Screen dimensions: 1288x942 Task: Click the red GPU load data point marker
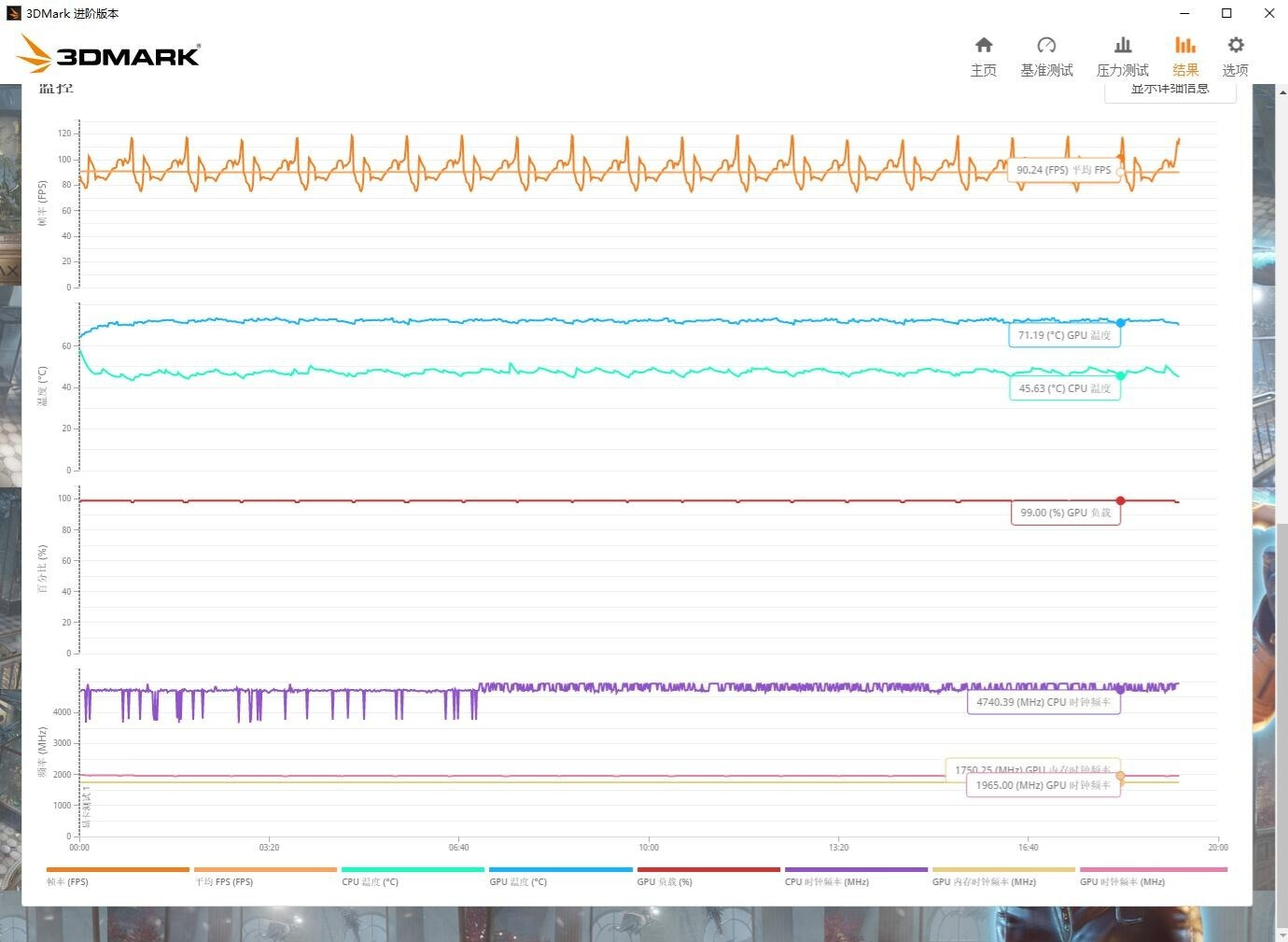1121,500
